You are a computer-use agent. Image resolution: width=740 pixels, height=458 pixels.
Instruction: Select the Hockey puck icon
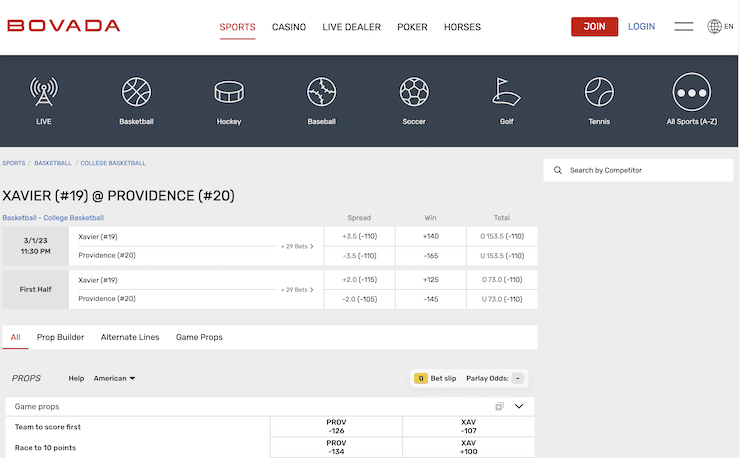[x=229, y=93]
